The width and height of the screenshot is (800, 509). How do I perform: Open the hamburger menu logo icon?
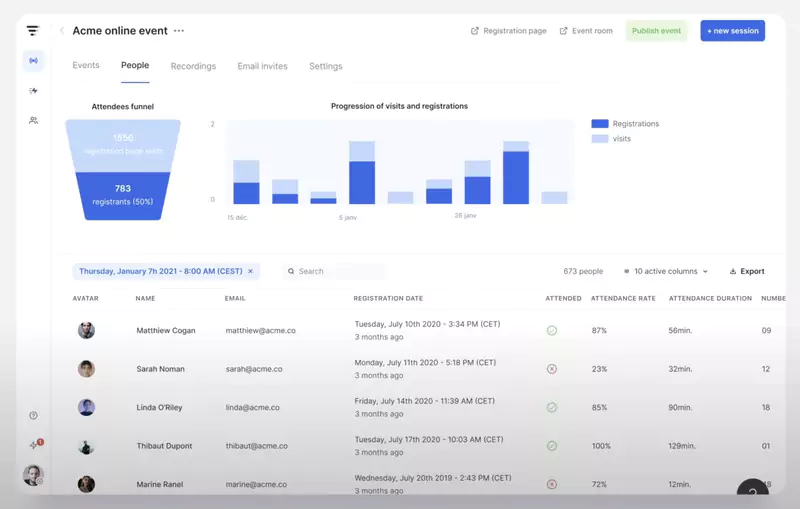tap(33, 31)
